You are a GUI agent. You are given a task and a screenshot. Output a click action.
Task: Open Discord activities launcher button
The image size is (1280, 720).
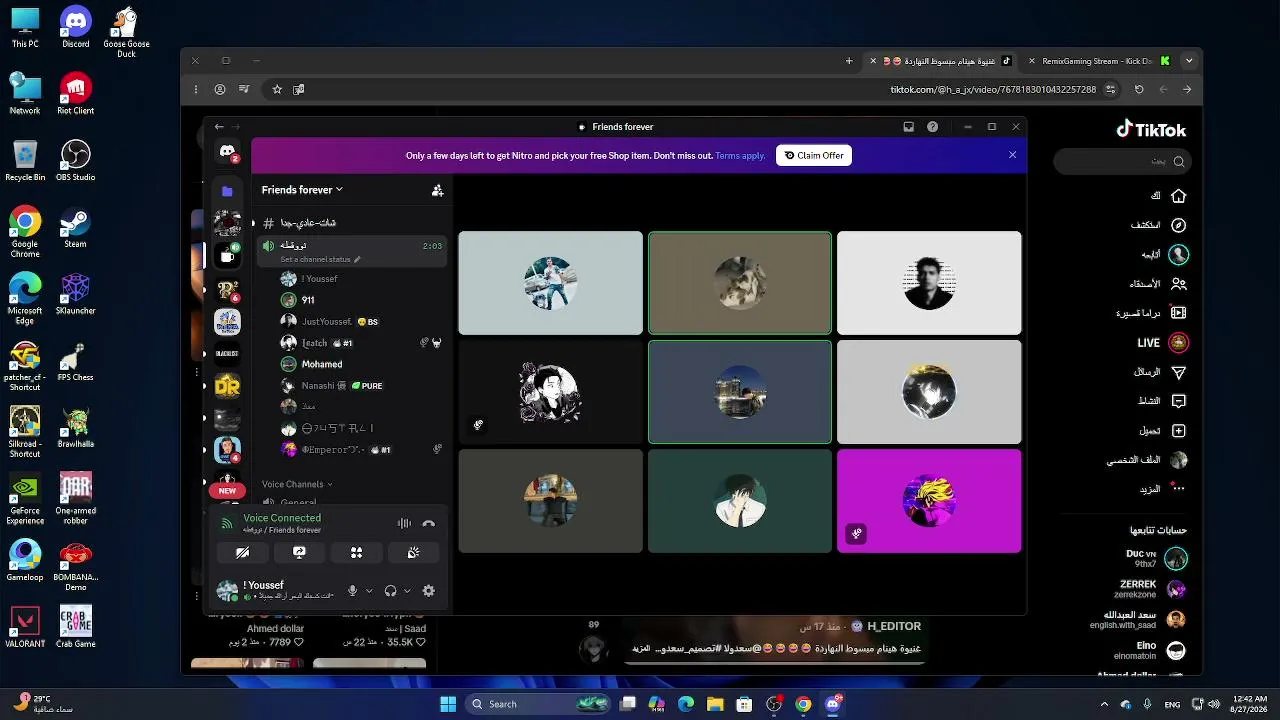click(356, 552)
